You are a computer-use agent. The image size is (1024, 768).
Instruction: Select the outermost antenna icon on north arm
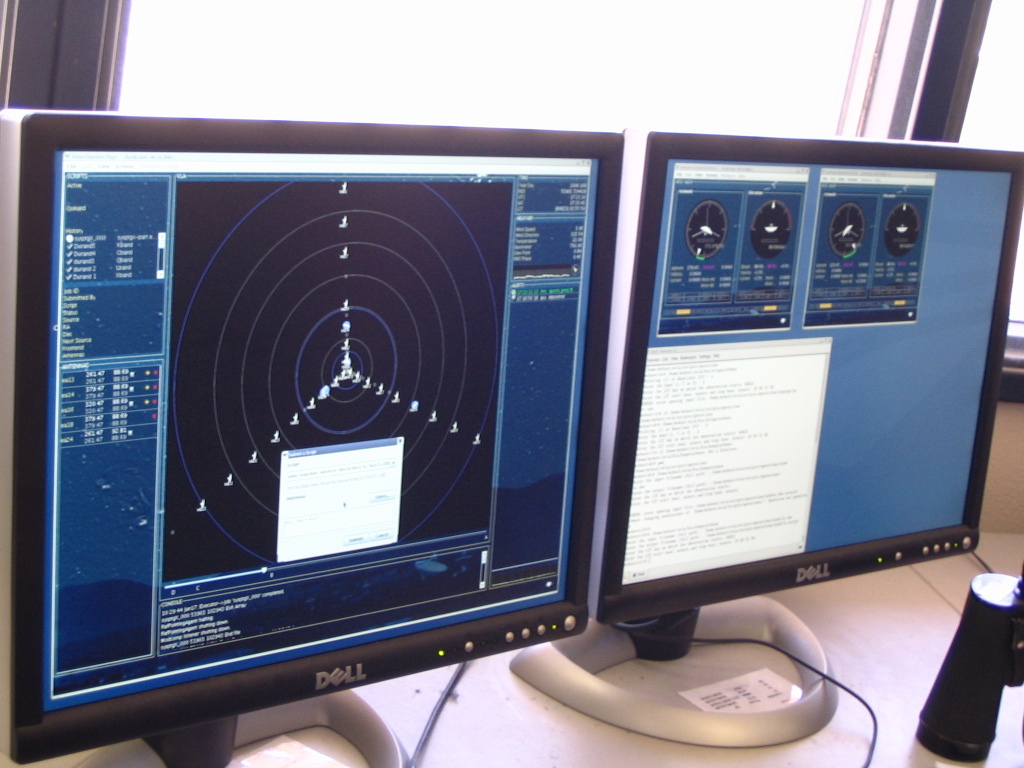343,188
